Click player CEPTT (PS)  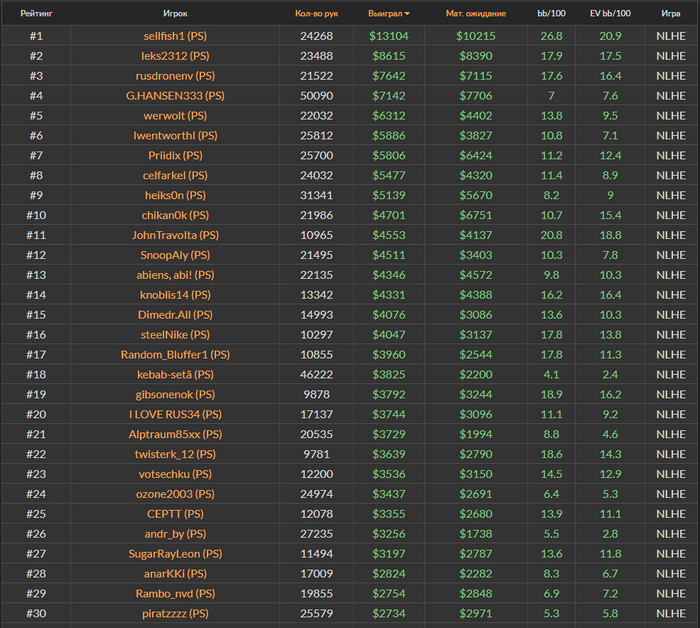tap(175, 514)
